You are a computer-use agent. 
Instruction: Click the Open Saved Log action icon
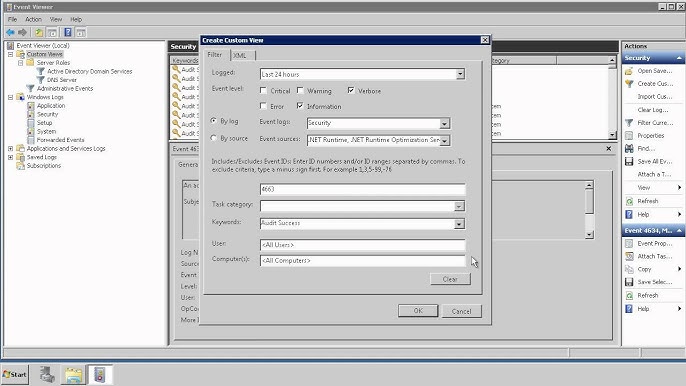(x=629, y=71)
